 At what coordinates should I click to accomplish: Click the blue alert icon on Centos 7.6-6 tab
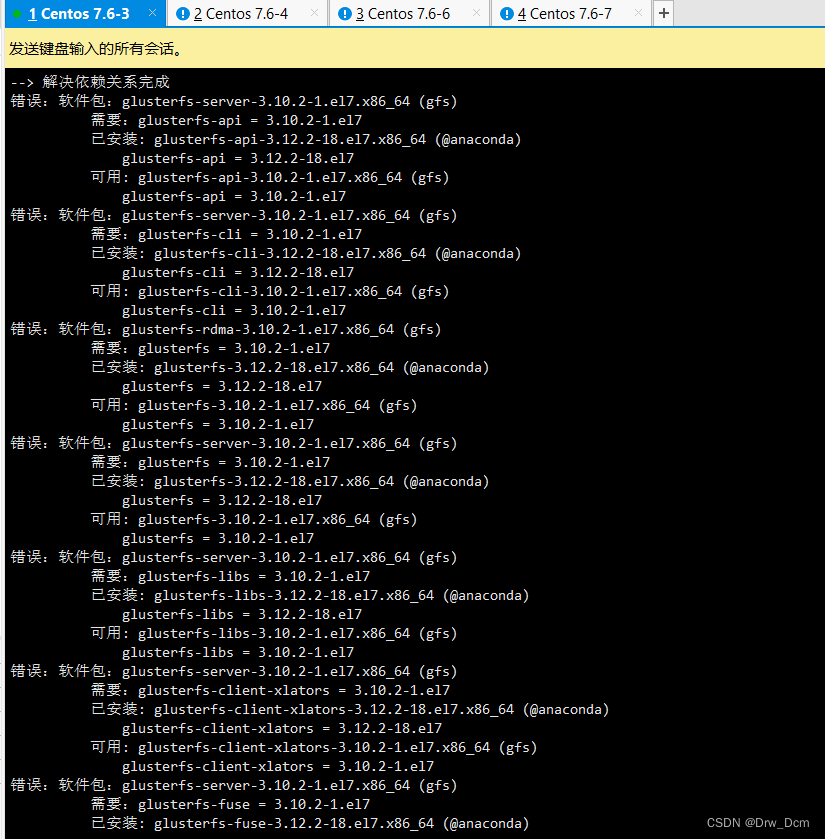pyautogui.click(x=345, y=14)
